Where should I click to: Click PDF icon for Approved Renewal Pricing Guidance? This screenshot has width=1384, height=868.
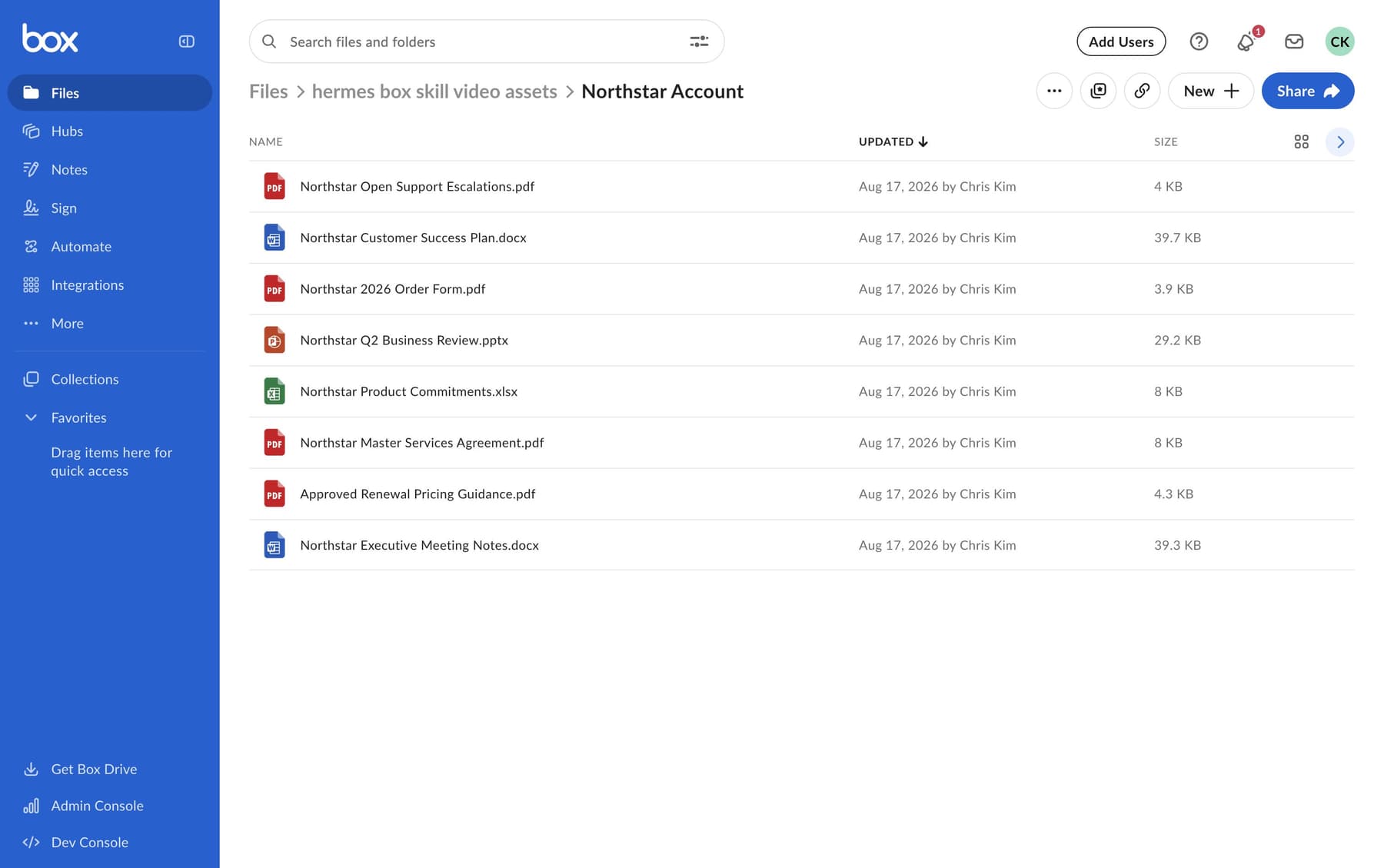point(274,494)
